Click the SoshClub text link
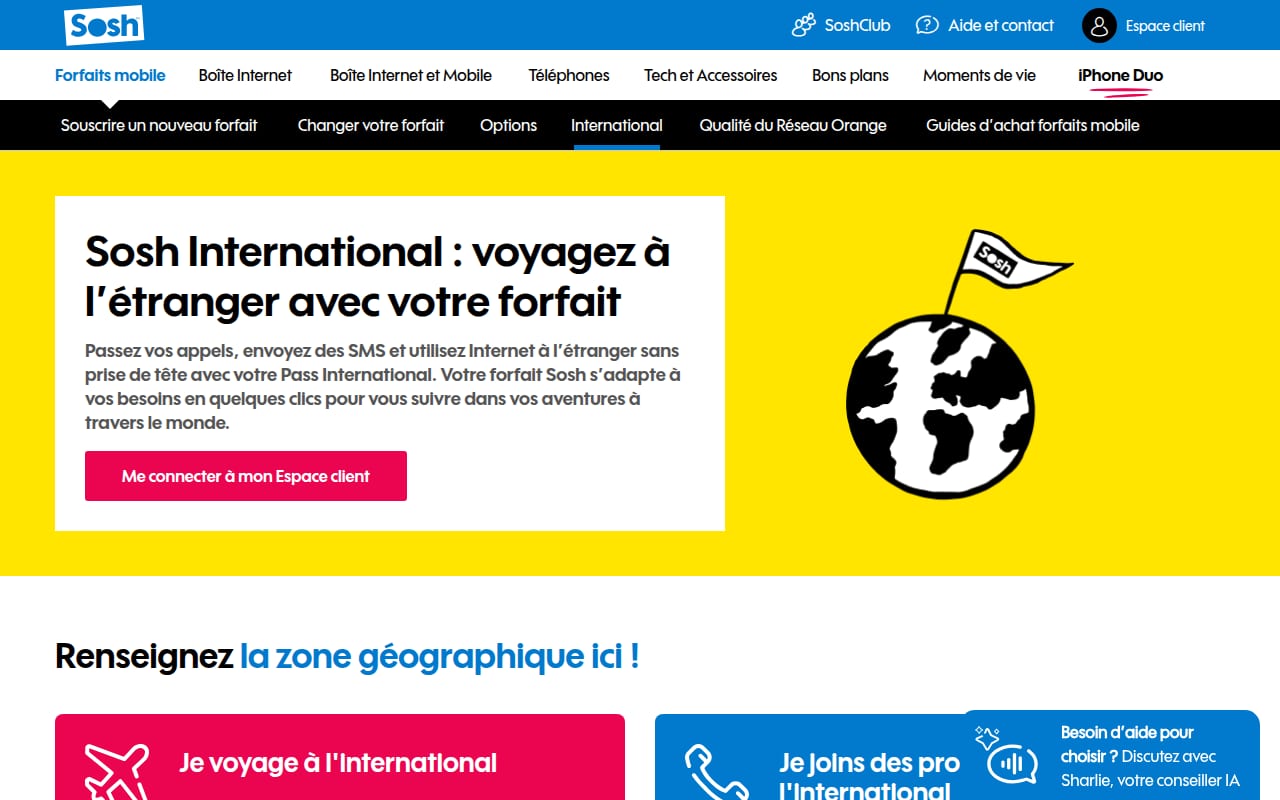This screenshot has height=800, width=1280. tap(857, 25)
